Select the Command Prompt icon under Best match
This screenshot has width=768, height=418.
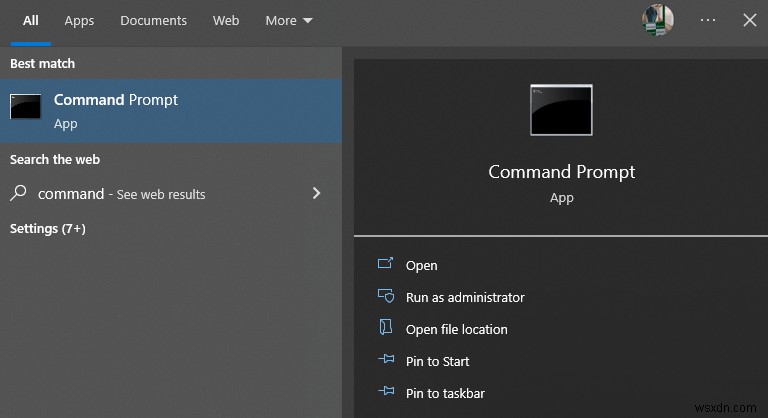[26, 108]
